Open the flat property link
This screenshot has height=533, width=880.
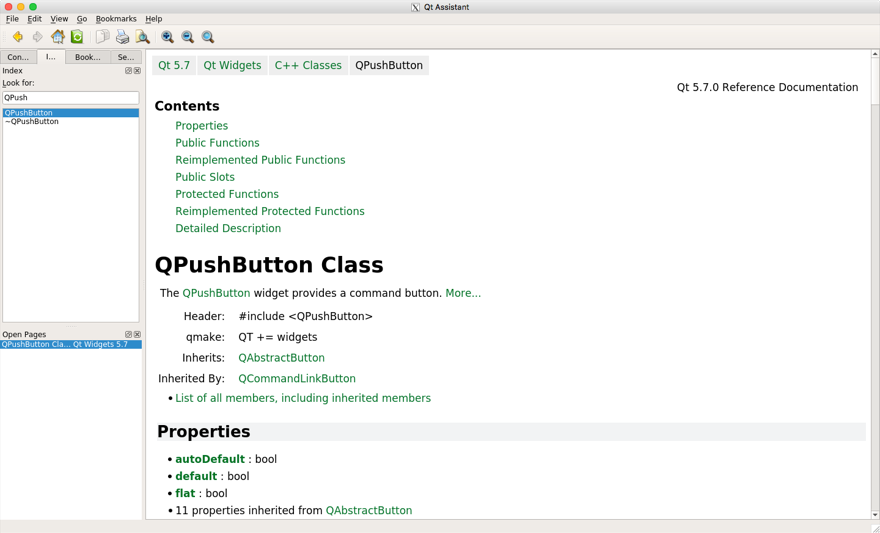coord(185,494)
